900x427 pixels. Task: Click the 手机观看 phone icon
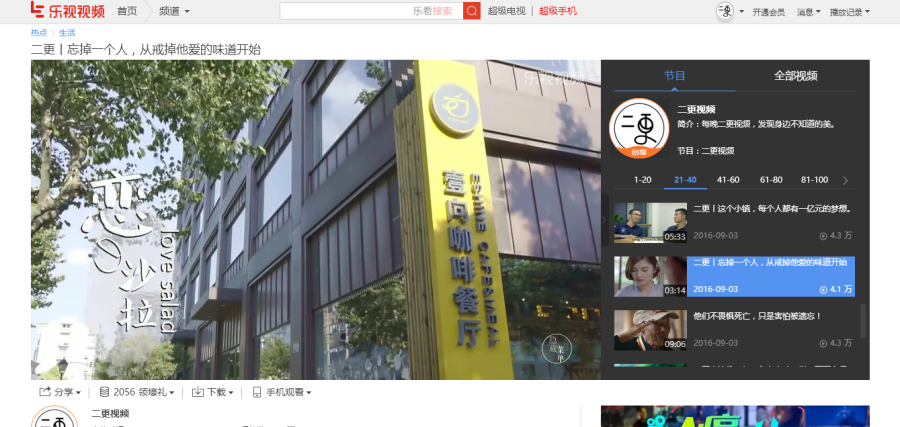click(257, 392)
